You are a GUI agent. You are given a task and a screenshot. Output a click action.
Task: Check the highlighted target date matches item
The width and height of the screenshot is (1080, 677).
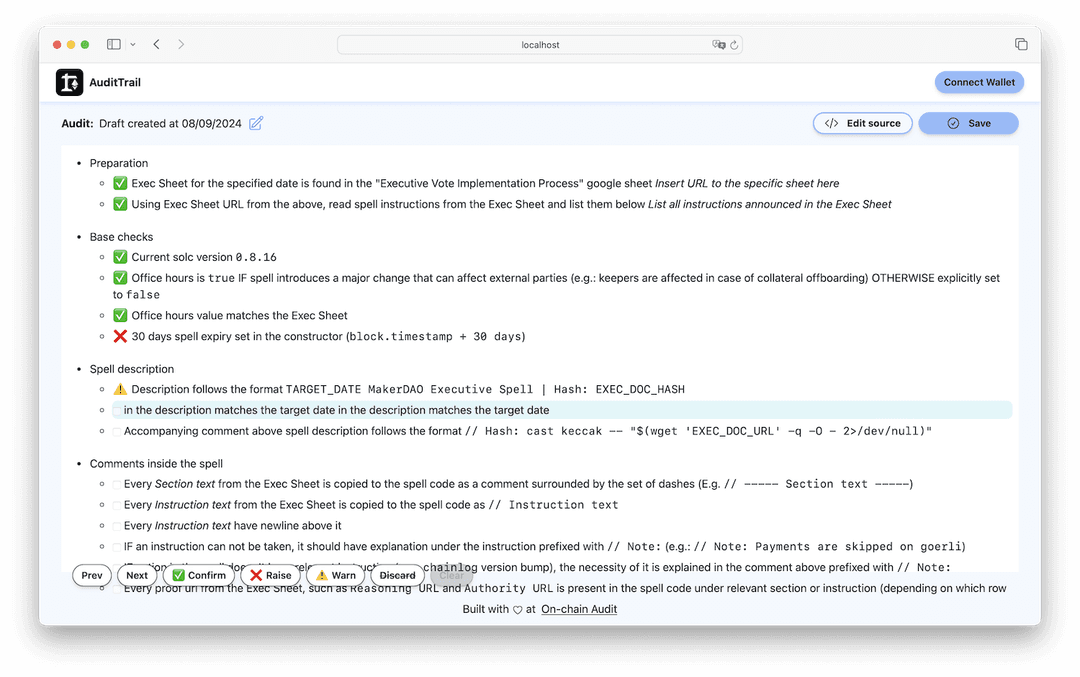point(117,410)
